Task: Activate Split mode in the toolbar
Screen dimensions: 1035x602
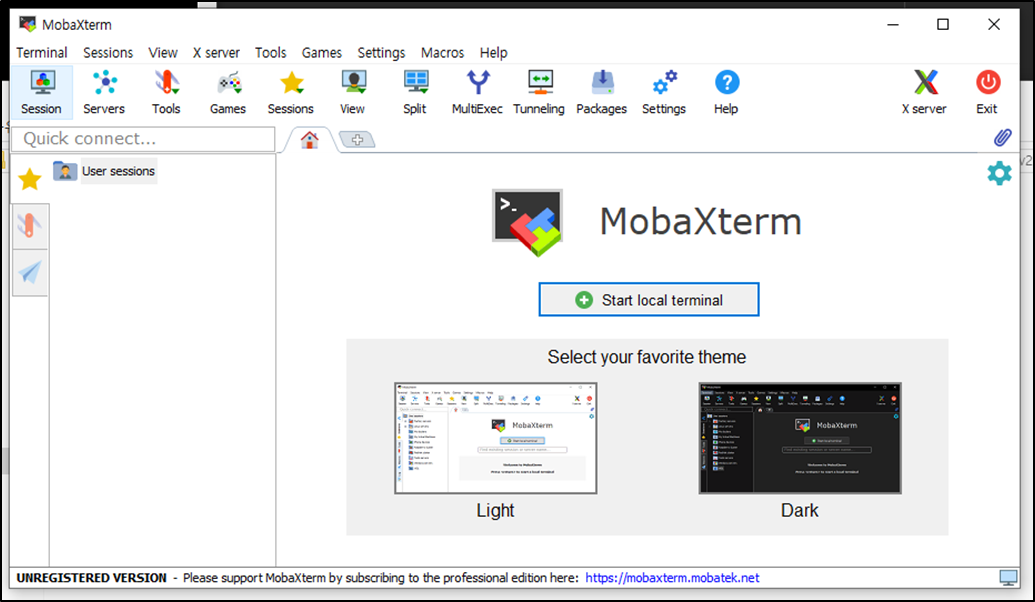Action: pos(415,92)
